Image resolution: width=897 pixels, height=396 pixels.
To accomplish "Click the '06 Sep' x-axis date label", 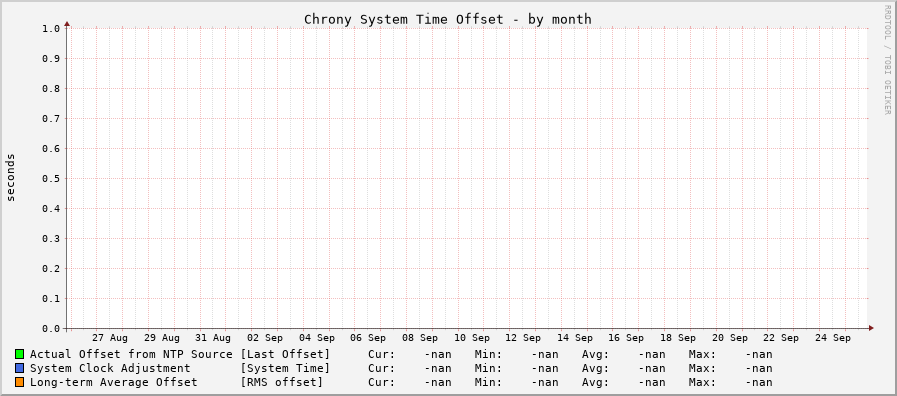I will [x=368, y=338].
